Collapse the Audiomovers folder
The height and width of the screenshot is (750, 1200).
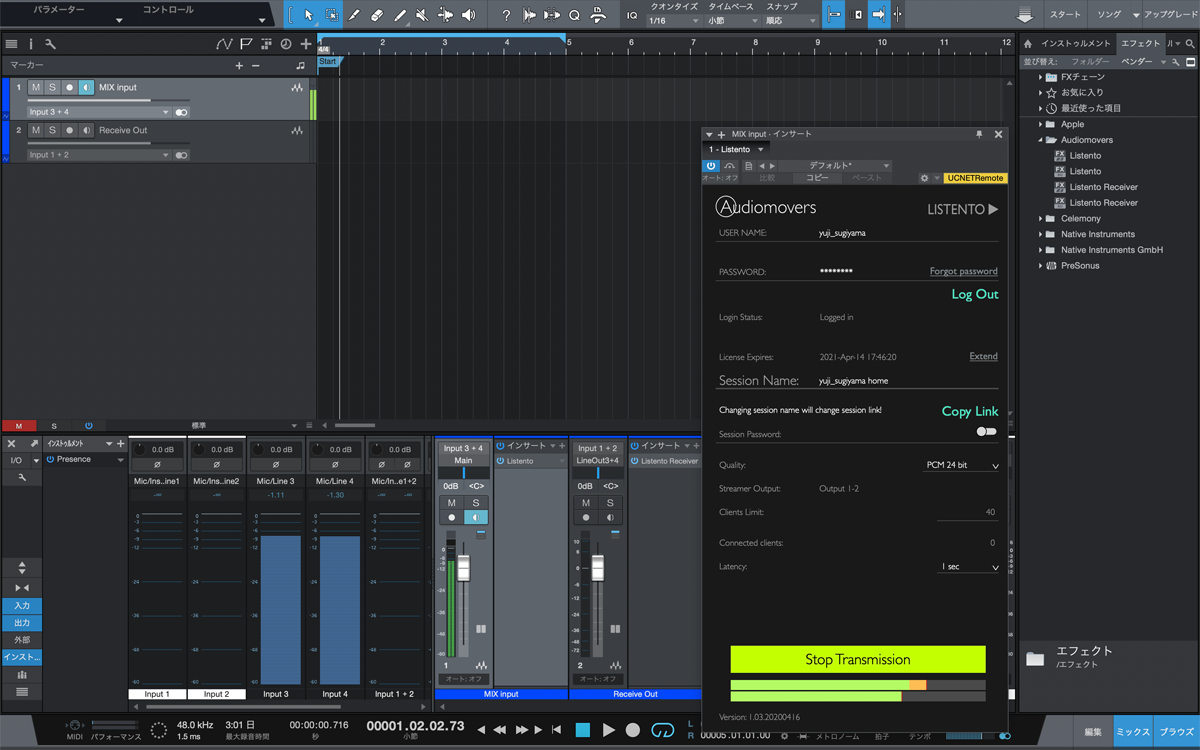[1041, 140]
